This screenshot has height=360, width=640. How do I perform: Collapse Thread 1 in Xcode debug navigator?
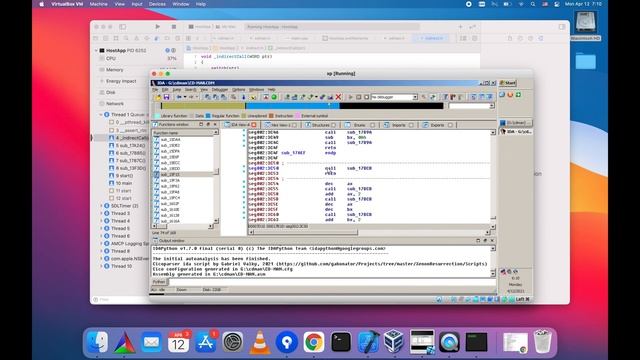point(101,115)
